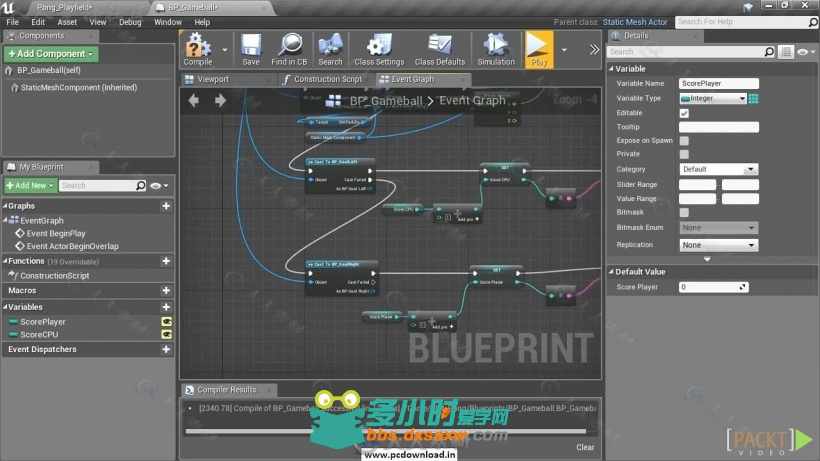The width and height of the screenshot is (820, 461).
Task: Open the Window menu
Action: 168,22
